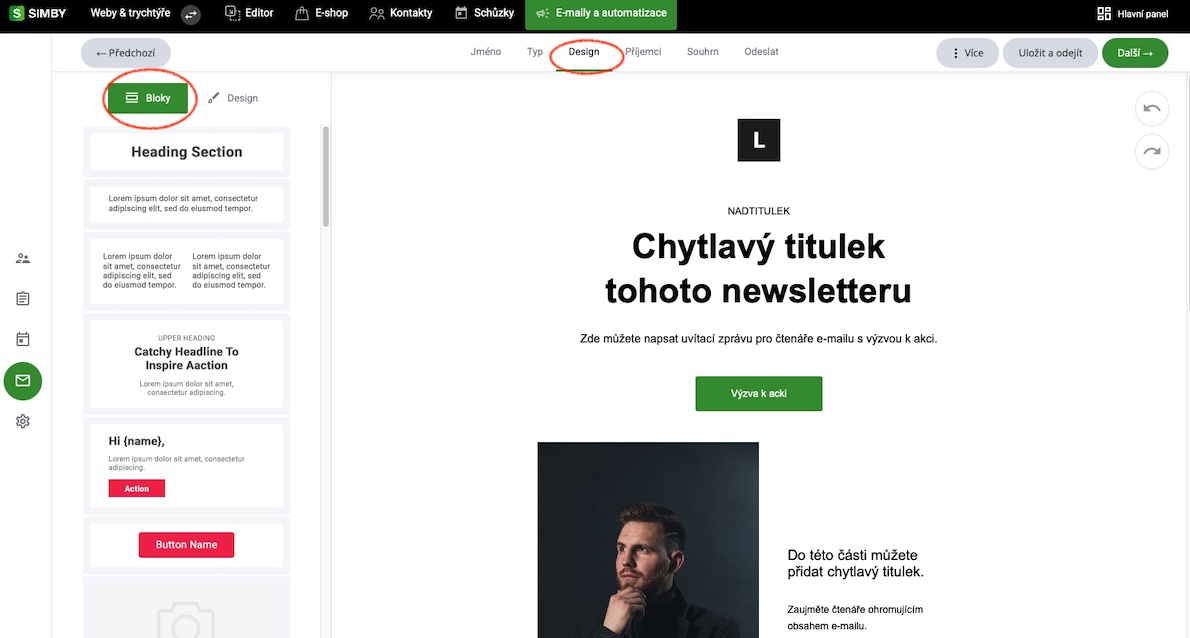Select the green envelope email icon

pyautogui.click(x=23, y=381)
